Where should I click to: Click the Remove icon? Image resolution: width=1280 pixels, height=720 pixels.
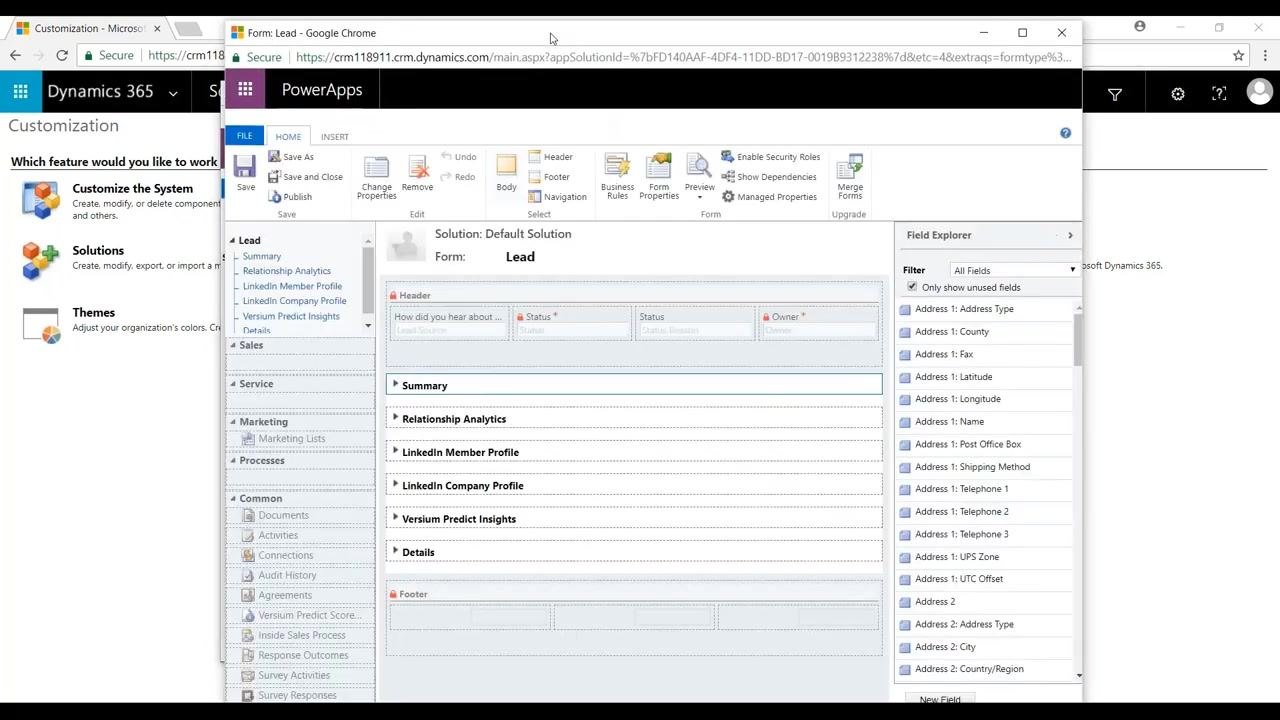click(x=418, y=167)
